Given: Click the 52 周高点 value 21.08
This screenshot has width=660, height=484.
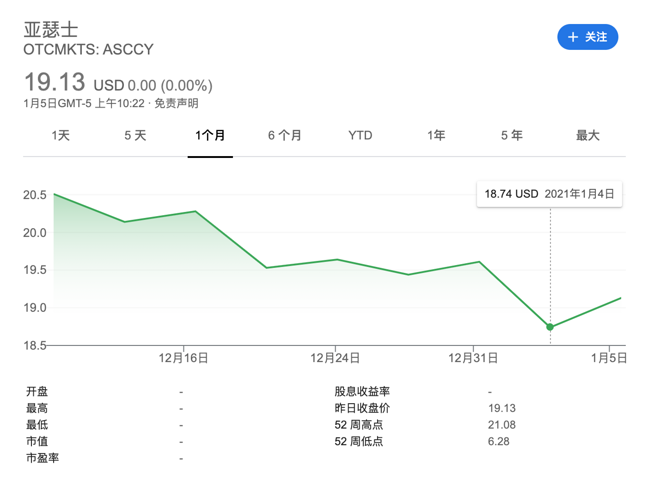Looking at the screenshot, I should pos(501,425).
